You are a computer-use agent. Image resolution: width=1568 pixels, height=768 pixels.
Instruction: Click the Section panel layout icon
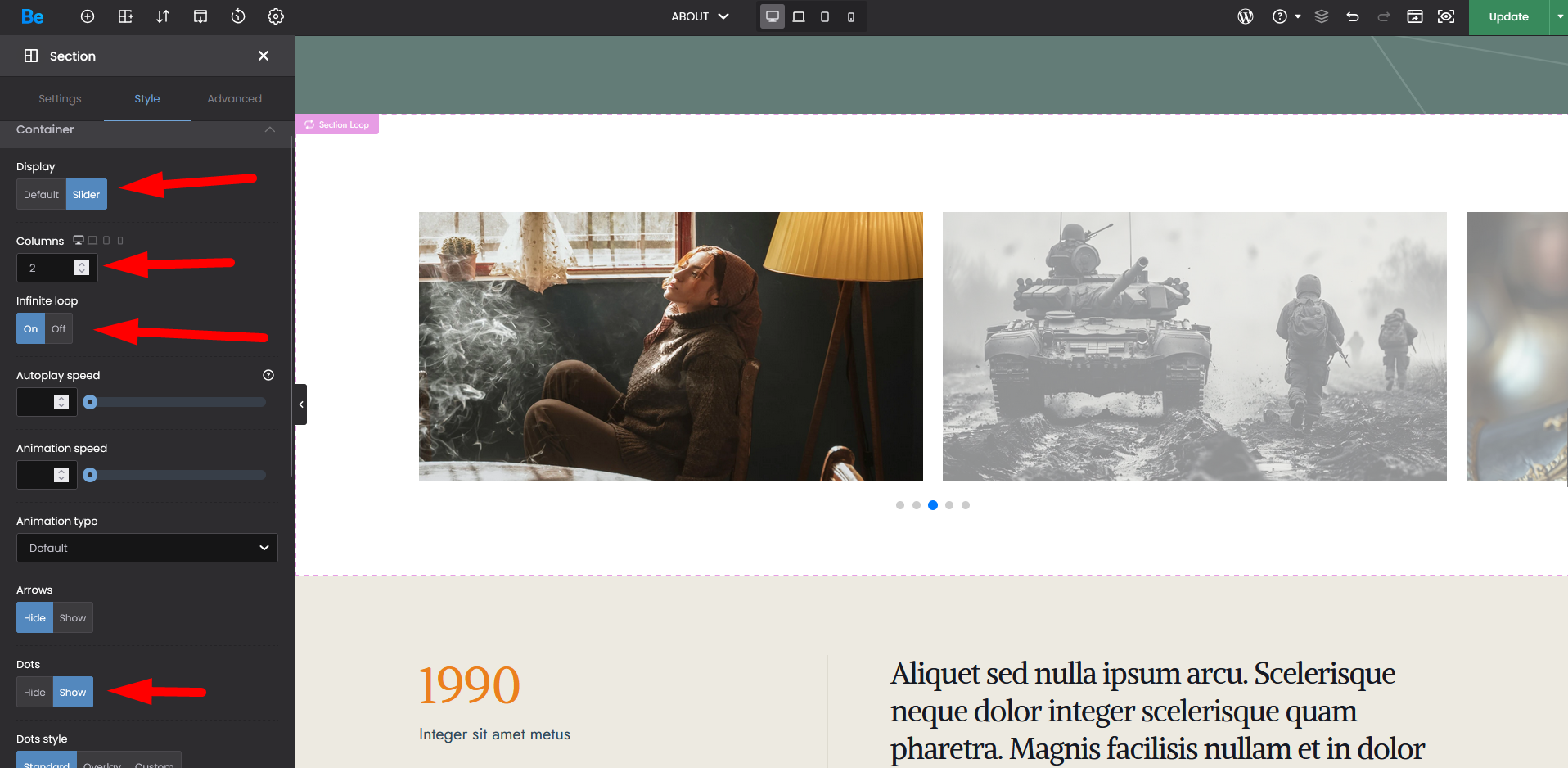[31, 56]
